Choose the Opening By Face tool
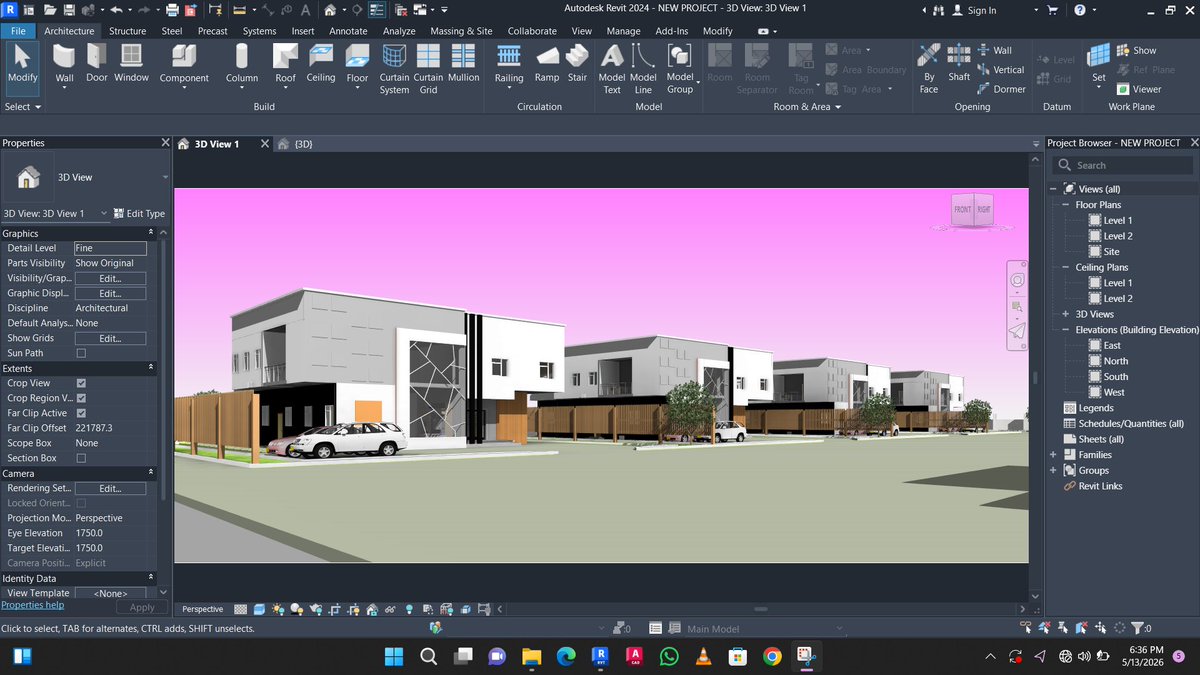1200x675 pixels. [x=929, y=68]
